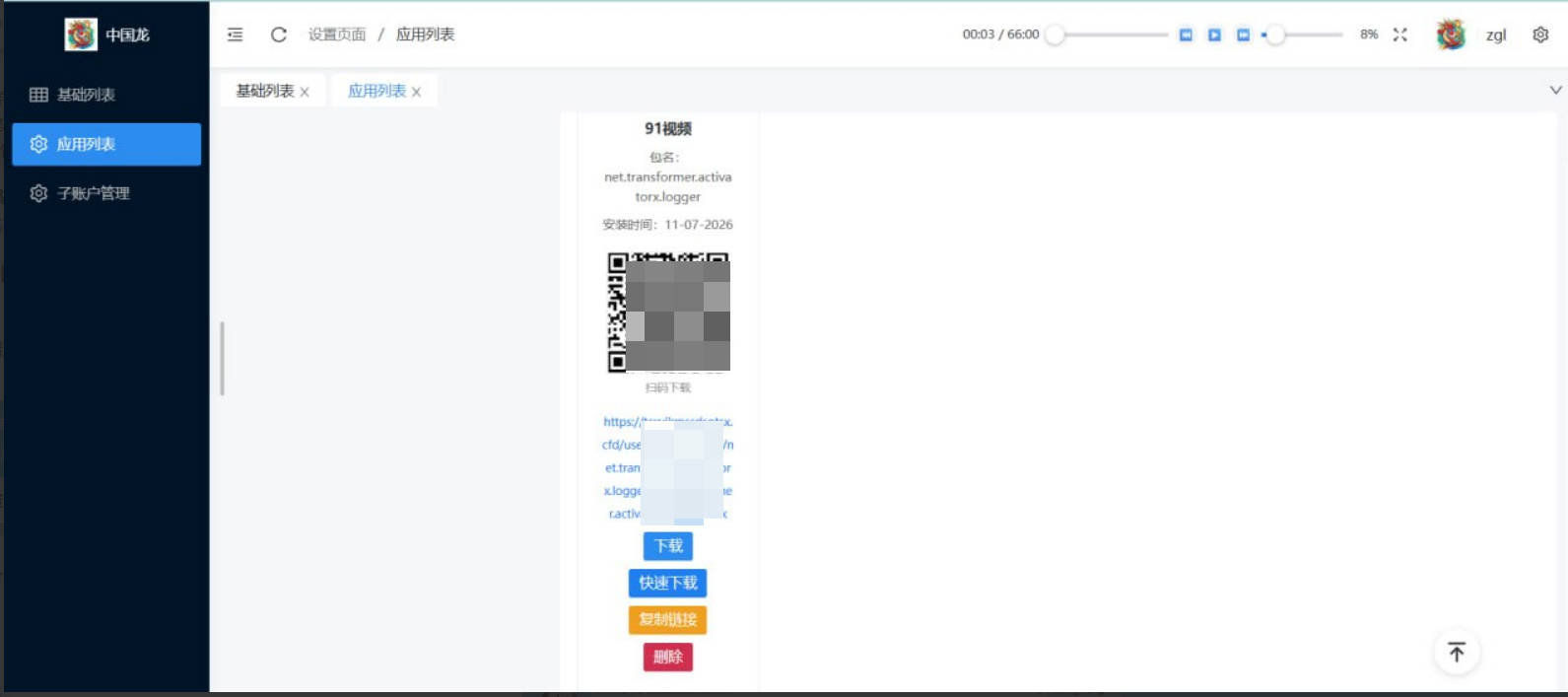1568x697 pixels.
Task: Open the zgl user avatar
Action: (1451, 35)
